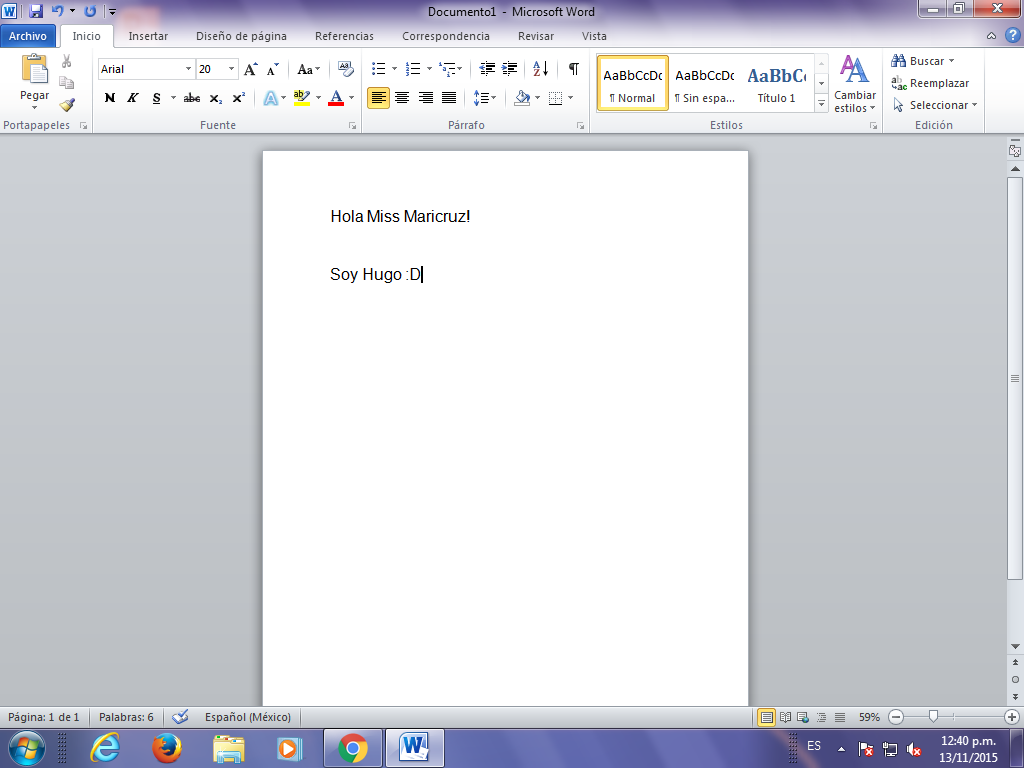Click the spelling check icon in status bar
The height and width of the screenshot is (768, 1024).
(180, 717)
